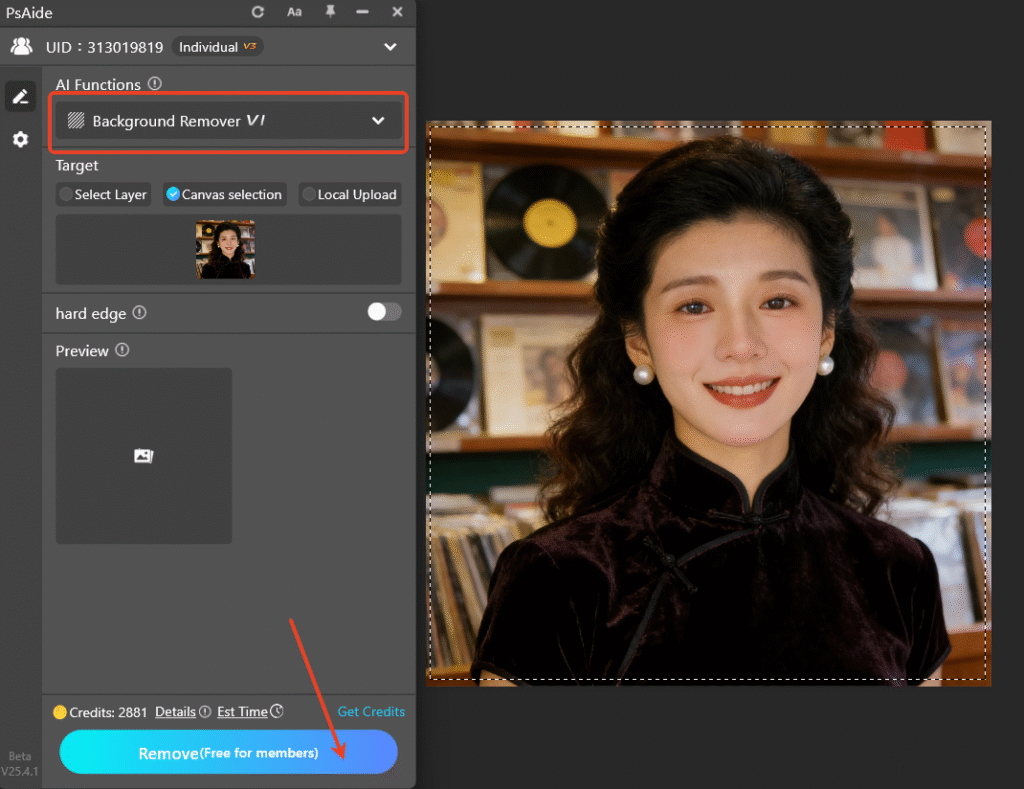Click the pin icon to keep window on top
Image resolution: width=1024 pixels, height=789 pixels.
pyautogui.click(x=329, y=13)
